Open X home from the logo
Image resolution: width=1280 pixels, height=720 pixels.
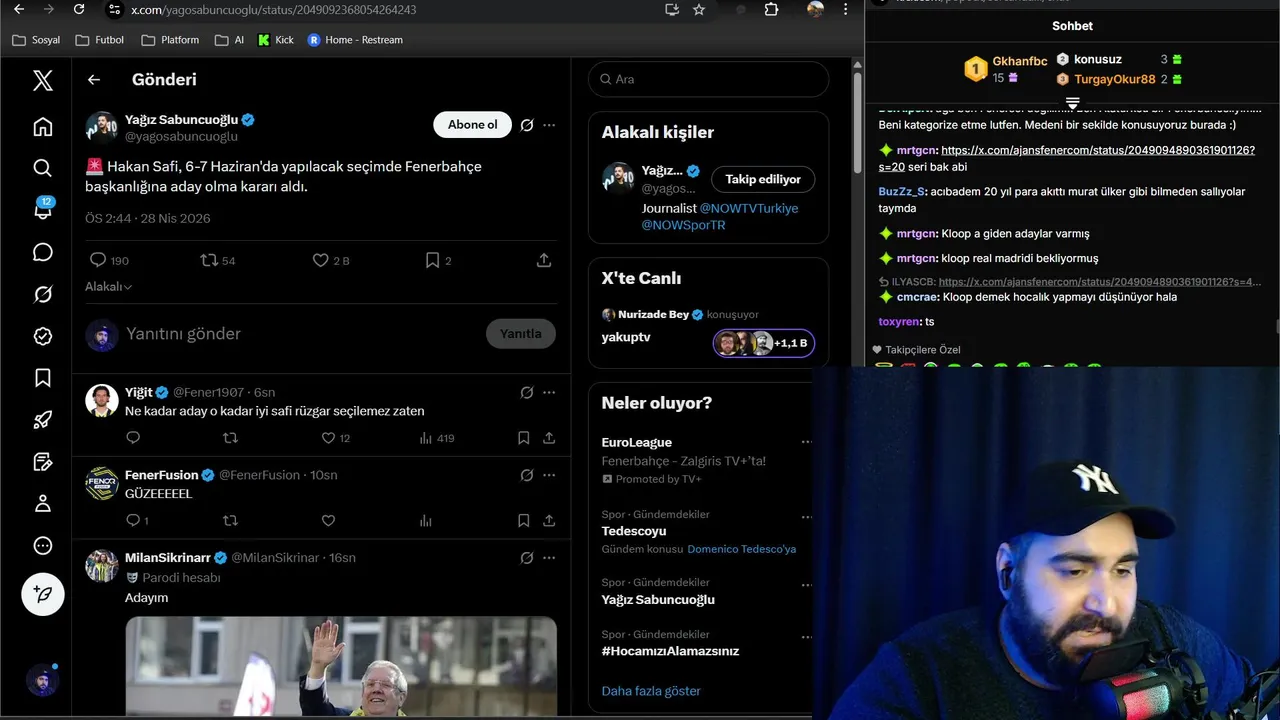(42, 80)
